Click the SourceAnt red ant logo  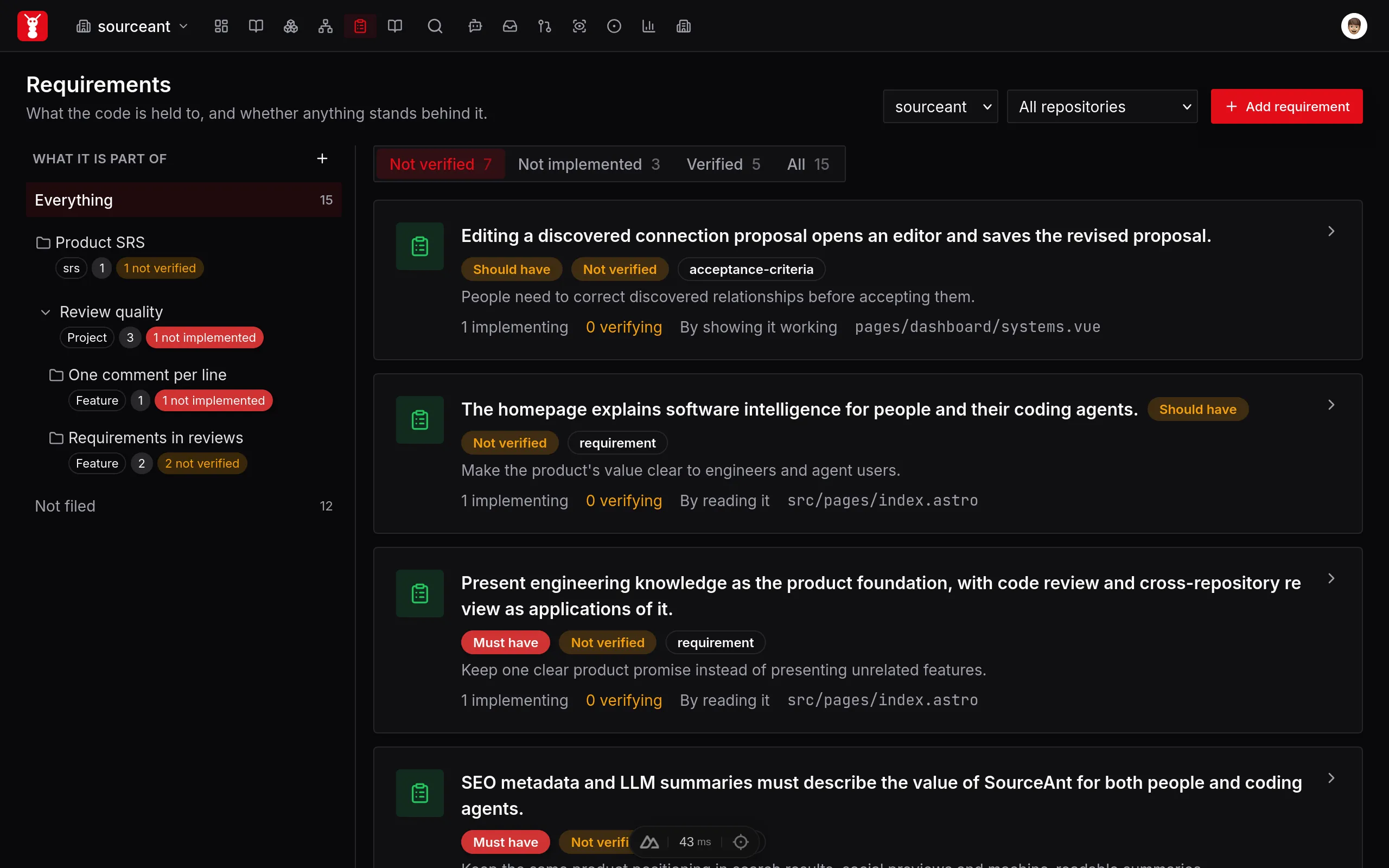point(32,26)
